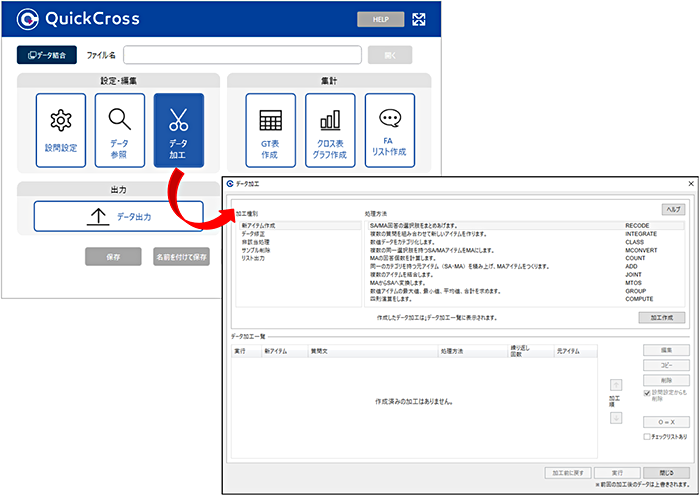Screen dimensions: 700x497
Task: Open GT表作成 table icon tile
Action: tap(270, 130)
